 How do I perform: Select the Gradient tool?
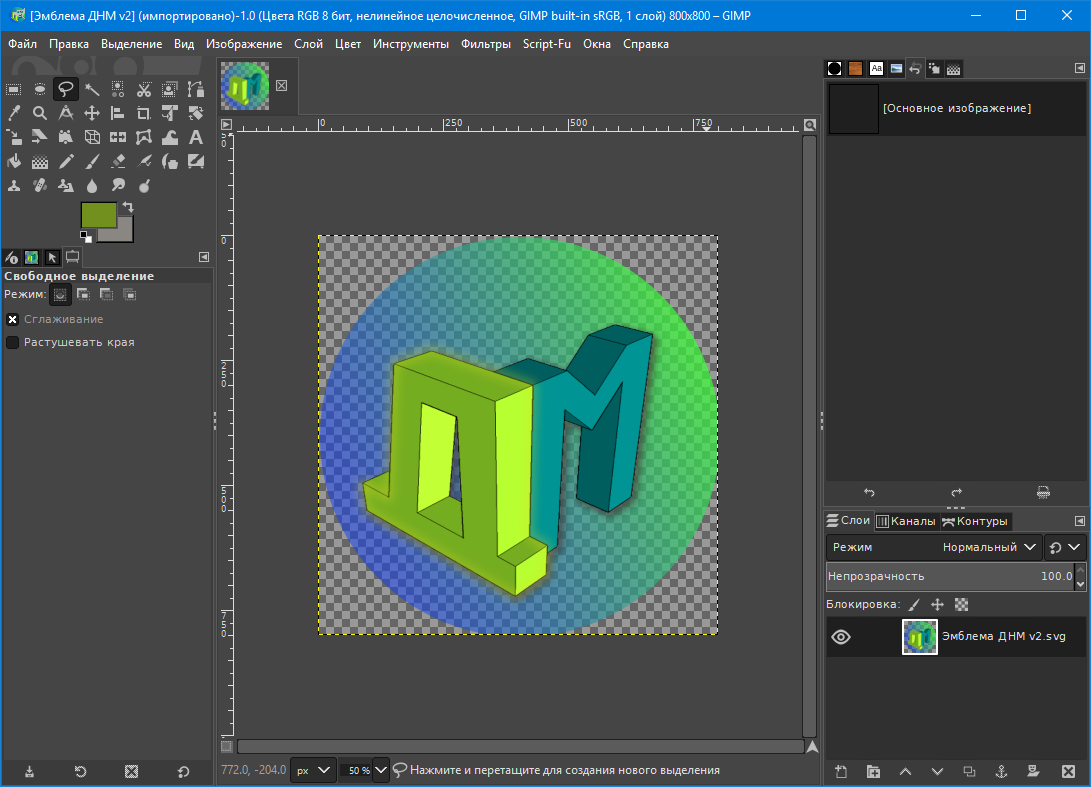click(x=40, y=162)
